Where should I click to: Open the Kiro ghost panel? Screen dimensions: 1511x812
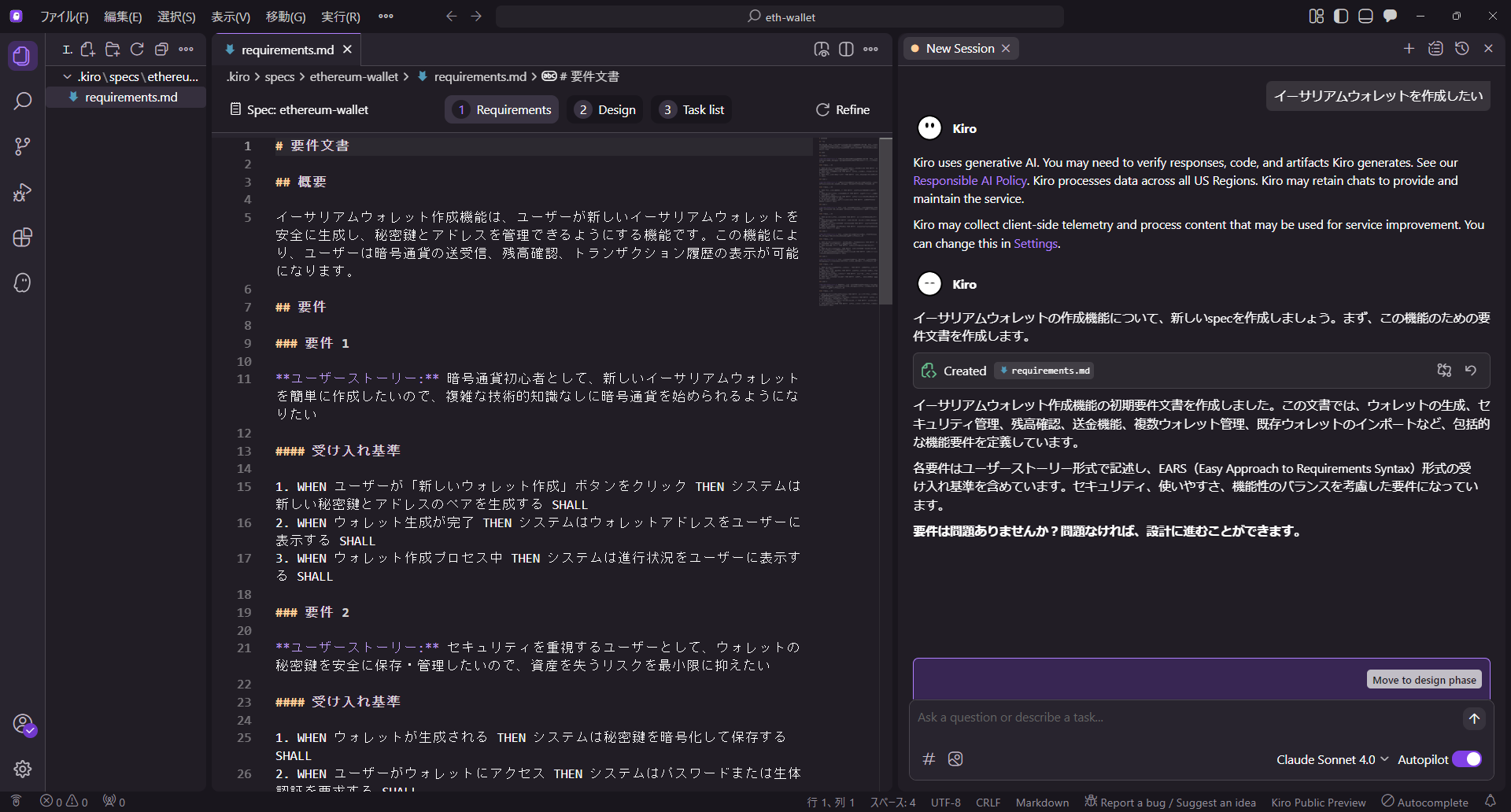22,282
